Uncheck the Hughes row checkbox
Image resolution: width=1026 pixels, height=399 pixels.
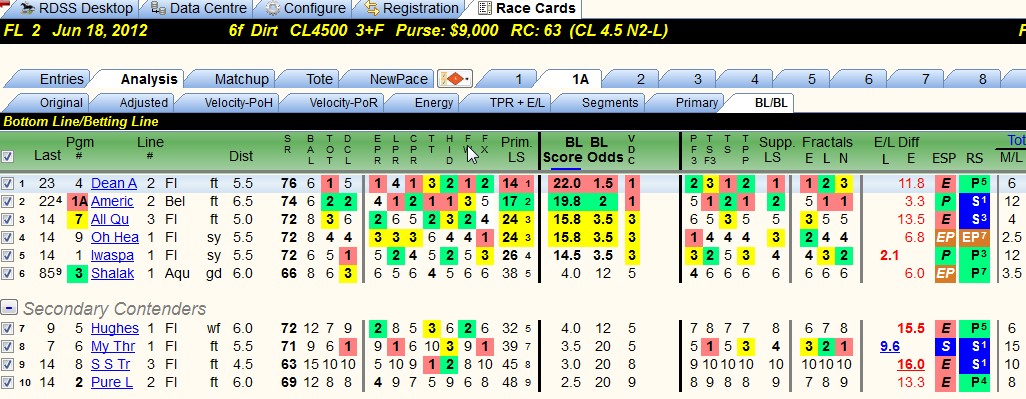coord(7,328)
